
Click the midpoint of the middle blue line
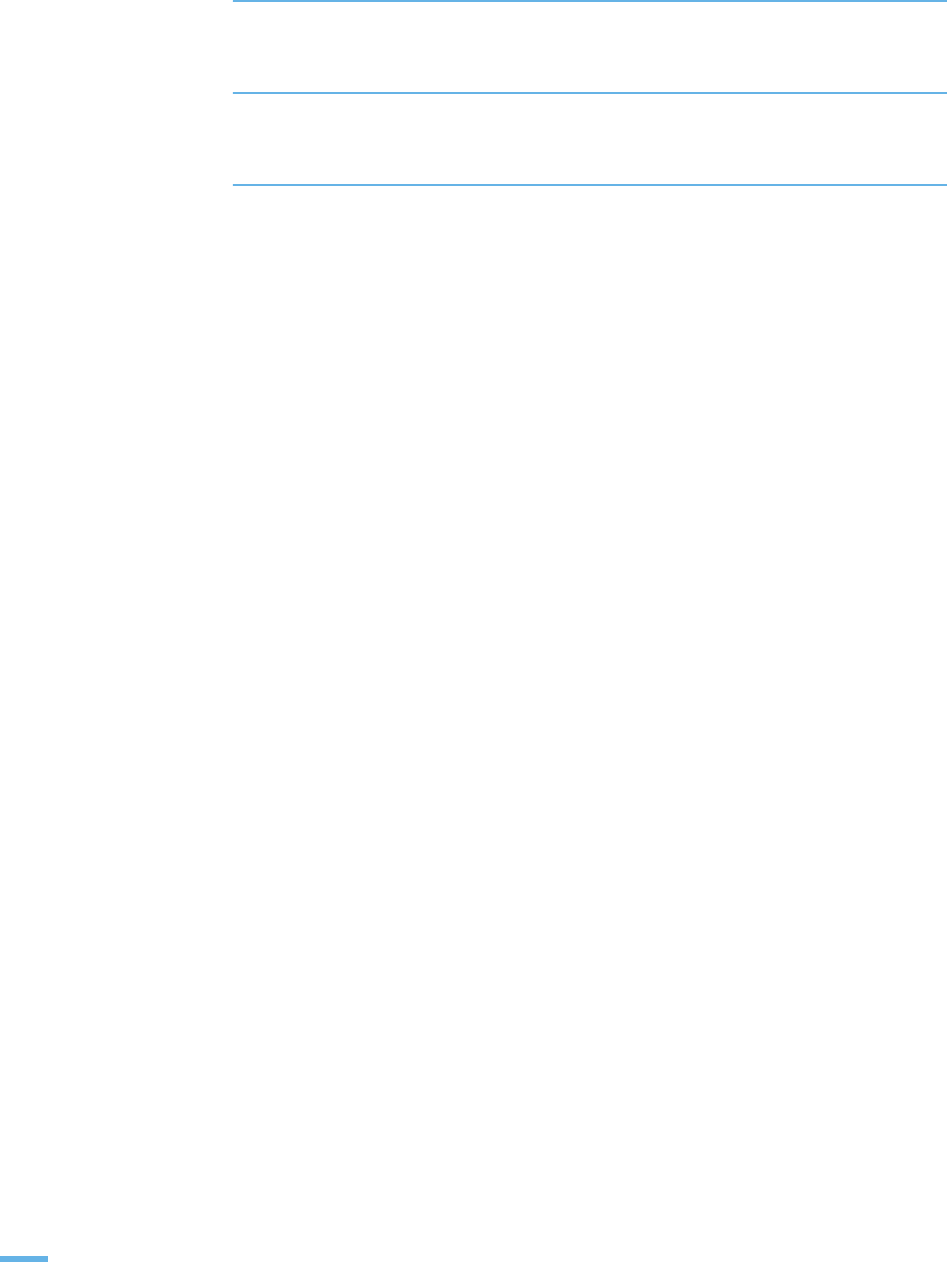point(589,93)
